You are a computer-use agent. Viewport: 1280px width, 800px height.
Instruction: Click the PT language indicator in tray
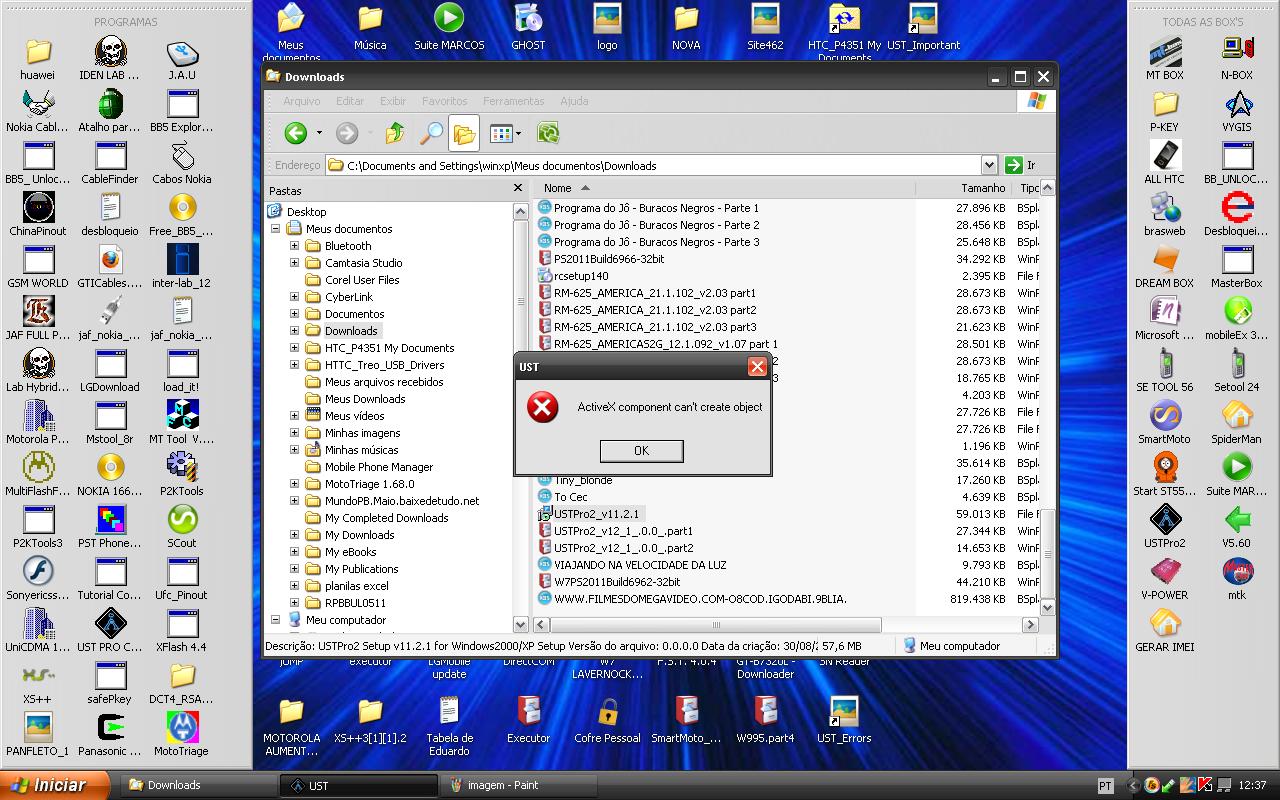(1105, 785)
